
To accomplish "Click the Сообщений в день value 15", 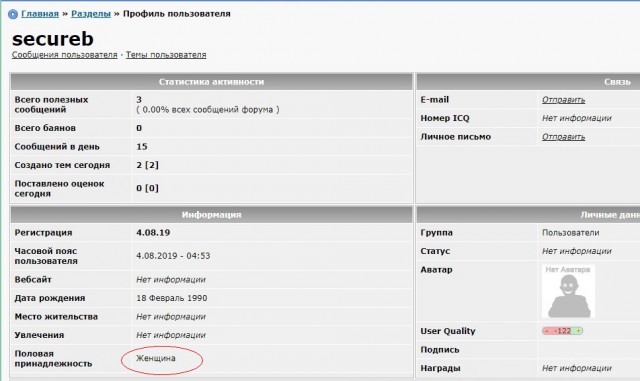I will (x=142, y=147).
